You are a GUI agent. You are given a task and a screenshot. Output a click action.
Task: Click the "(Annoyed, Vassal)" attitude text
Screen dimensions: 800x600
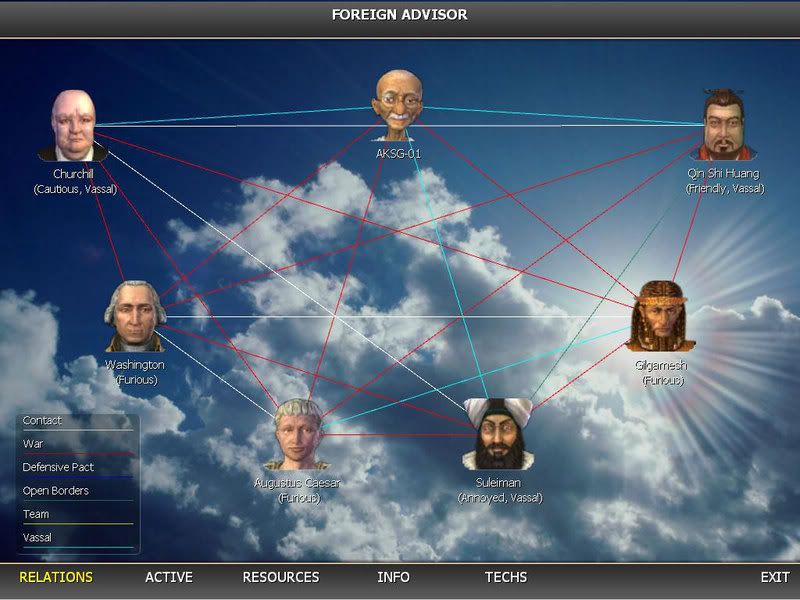coord(500,498)
